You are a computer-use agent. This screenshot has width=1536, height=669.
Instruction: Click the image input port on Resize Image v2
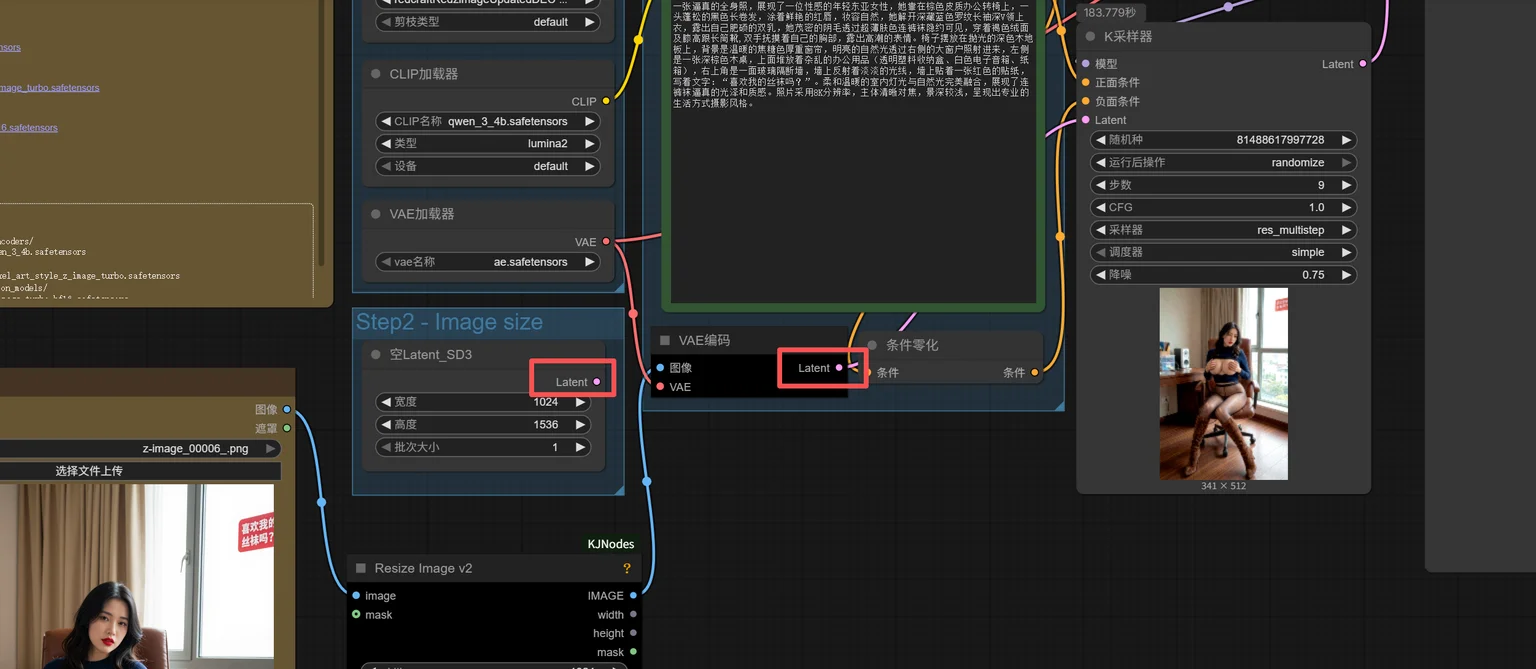point(356,596)
